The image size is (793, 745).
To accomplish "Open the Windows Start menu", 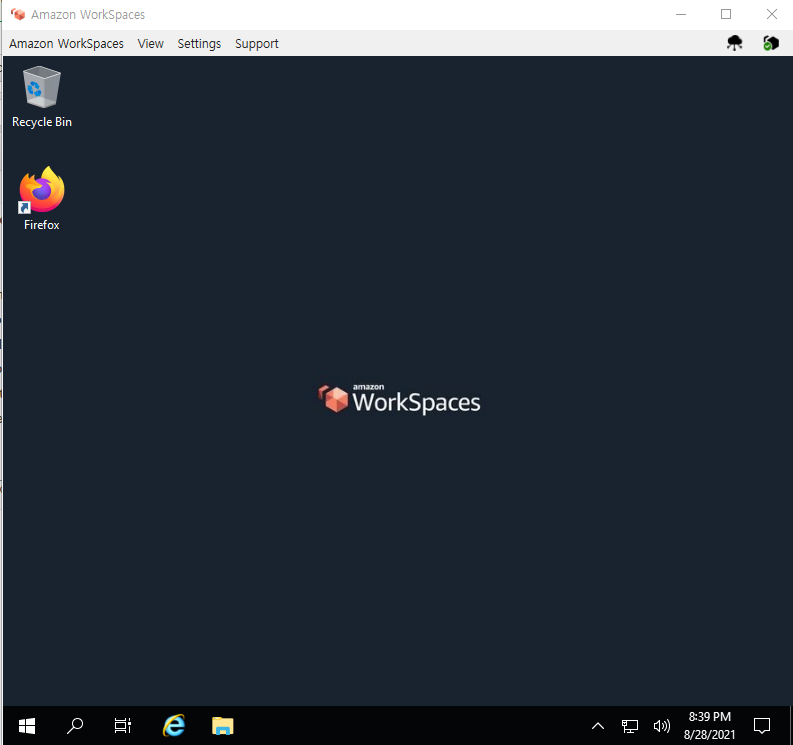I will point(27,726).
